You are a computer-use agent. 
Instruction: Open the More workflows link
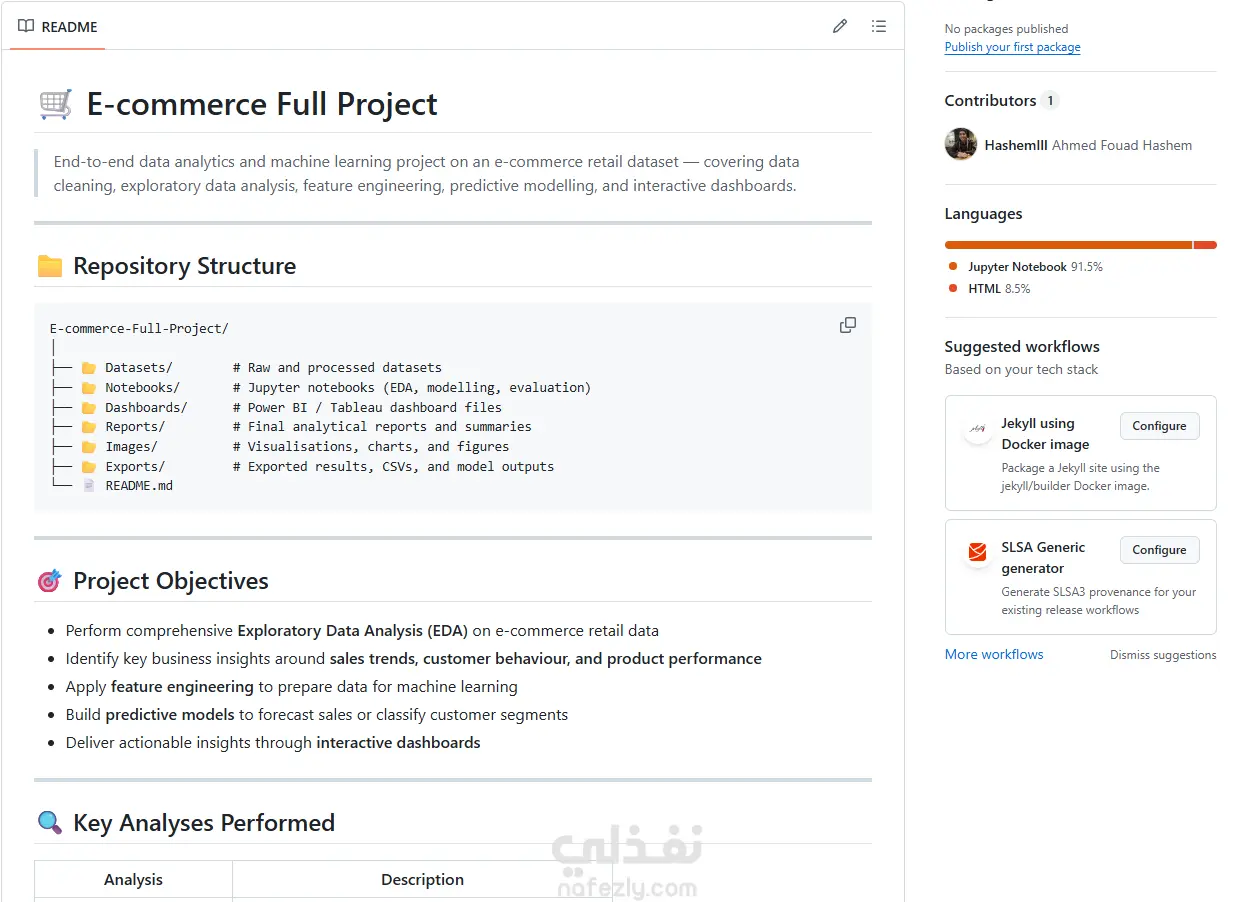[x=994, y=654]
